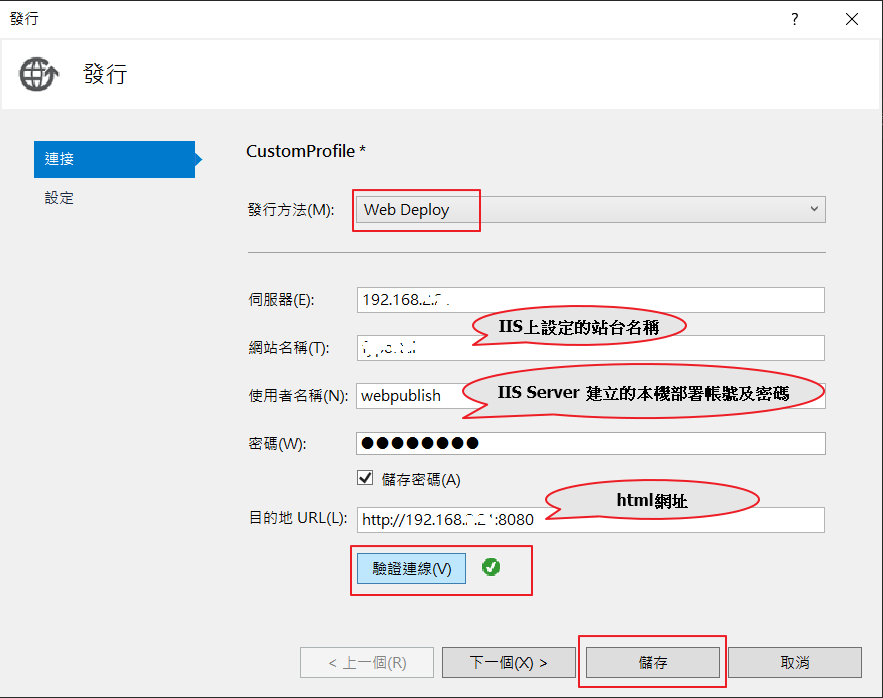Switch to the 設定 tab
The width and height of the screenshot is (883, 698).
pyautogui.click(x=60, y=198)
